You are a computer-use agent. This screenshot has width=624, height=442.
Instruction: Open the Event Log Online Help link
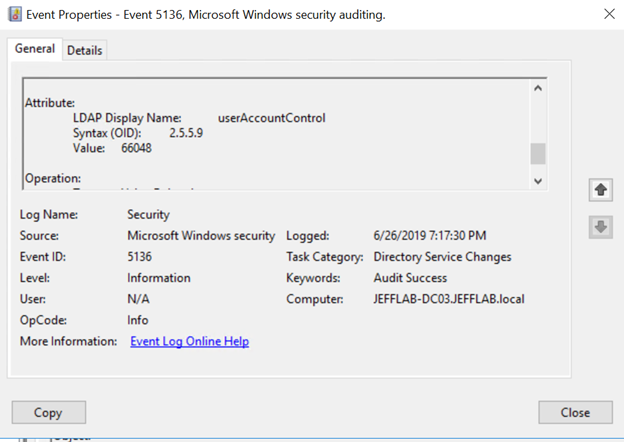pyautogui.click(x=189, y=342)
